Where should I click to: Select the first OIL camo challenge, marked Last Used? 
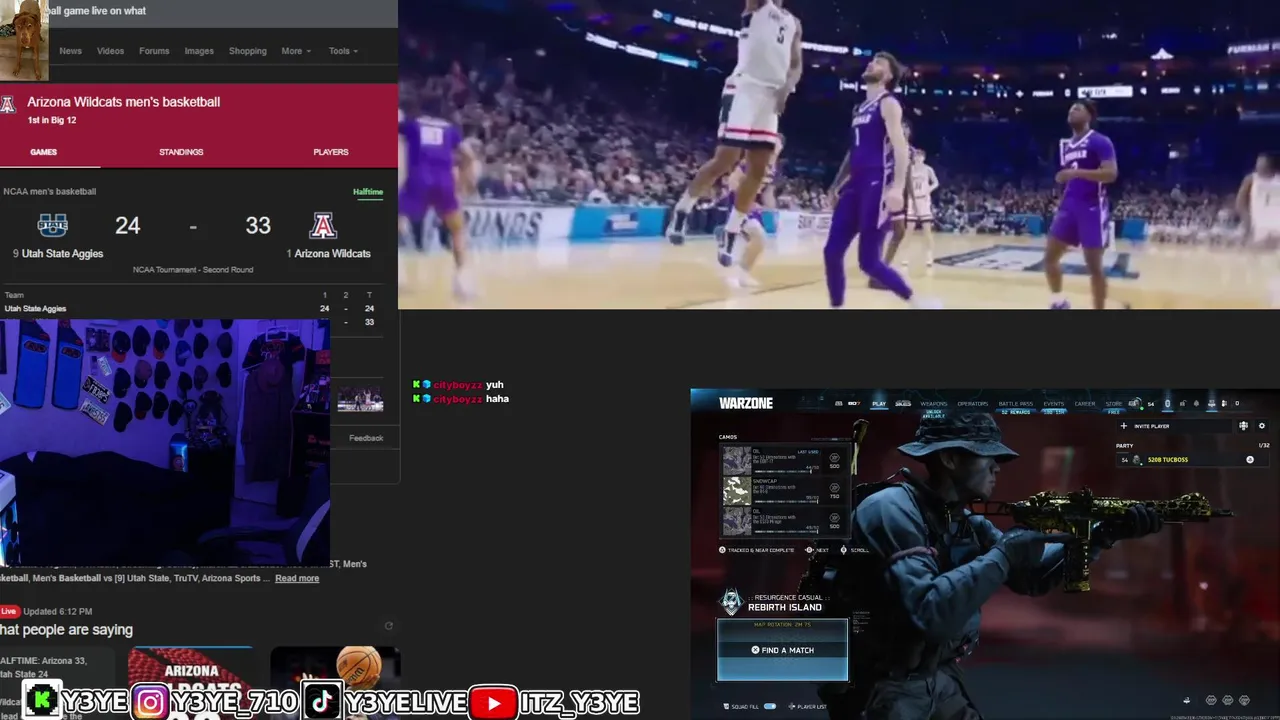tap(785, 461)
